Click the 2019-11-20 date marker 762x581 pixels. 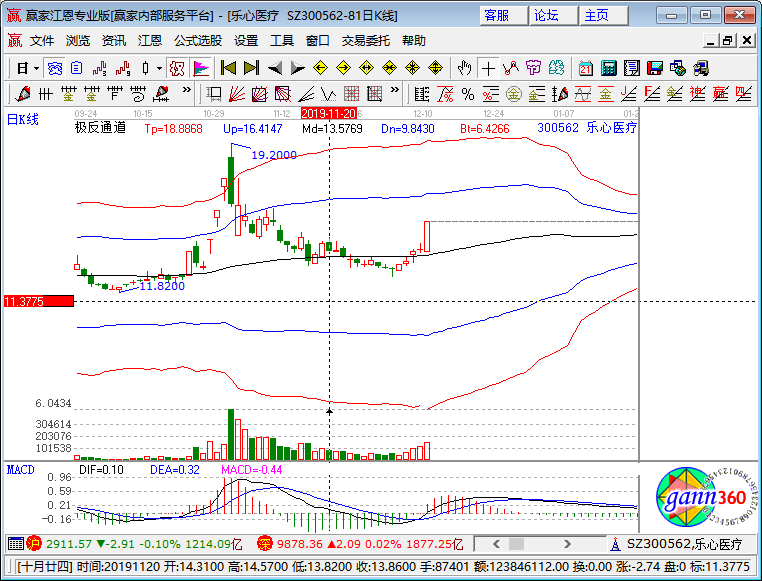pos(329,114)
